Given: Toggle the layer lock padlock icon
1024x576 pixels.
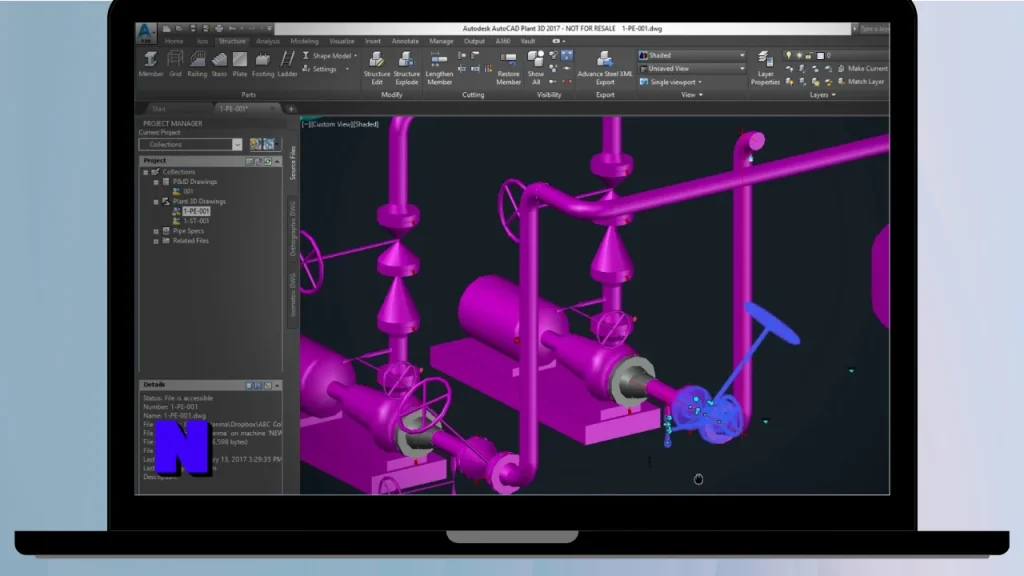Looking at the screenshot, I should coord(809,56).
